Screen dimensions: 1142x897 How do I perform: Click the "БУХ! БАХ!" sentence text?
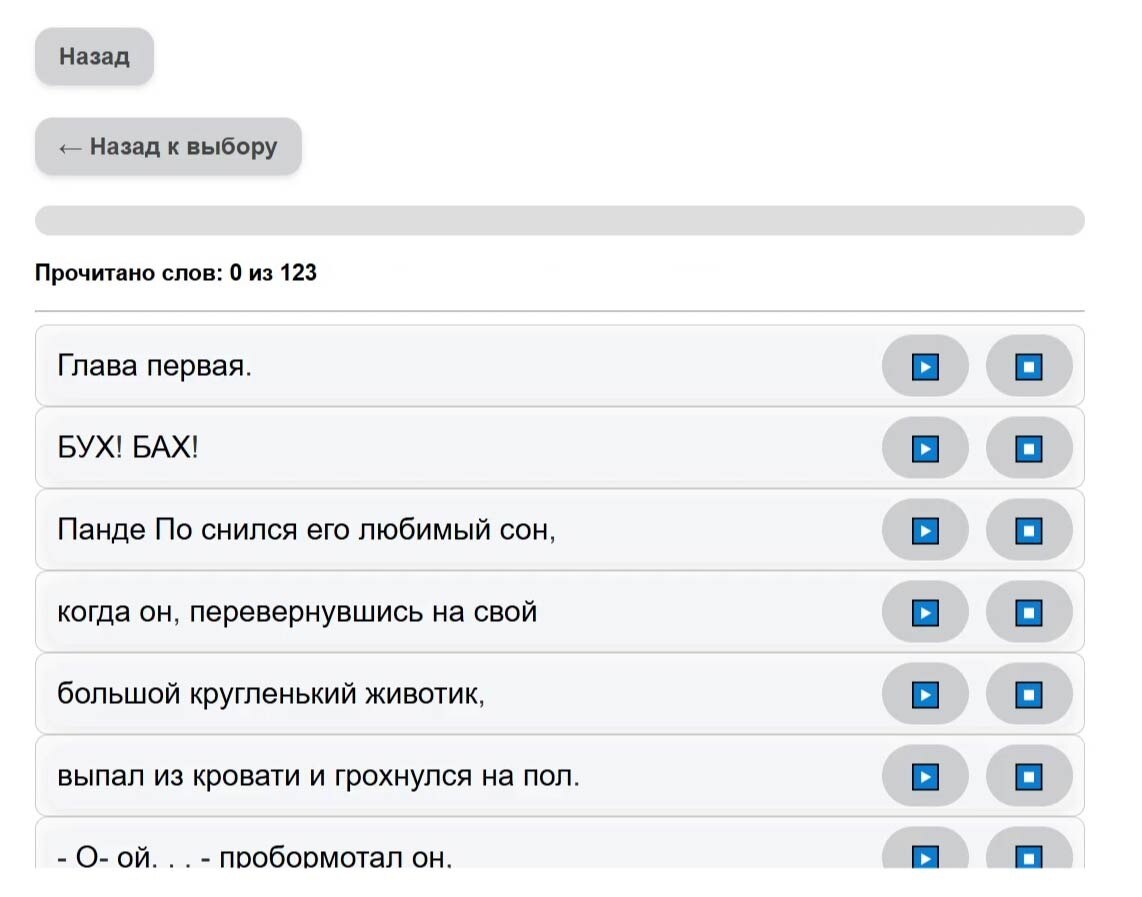(x=128, y=449)
